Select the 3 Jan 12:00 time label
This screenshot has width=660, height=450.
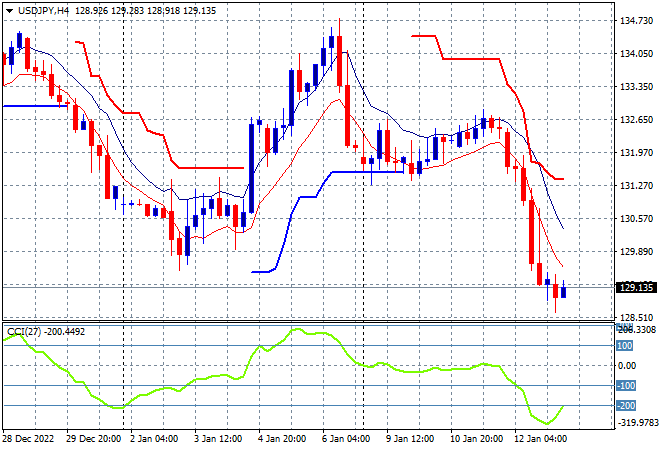pos(218,439)
